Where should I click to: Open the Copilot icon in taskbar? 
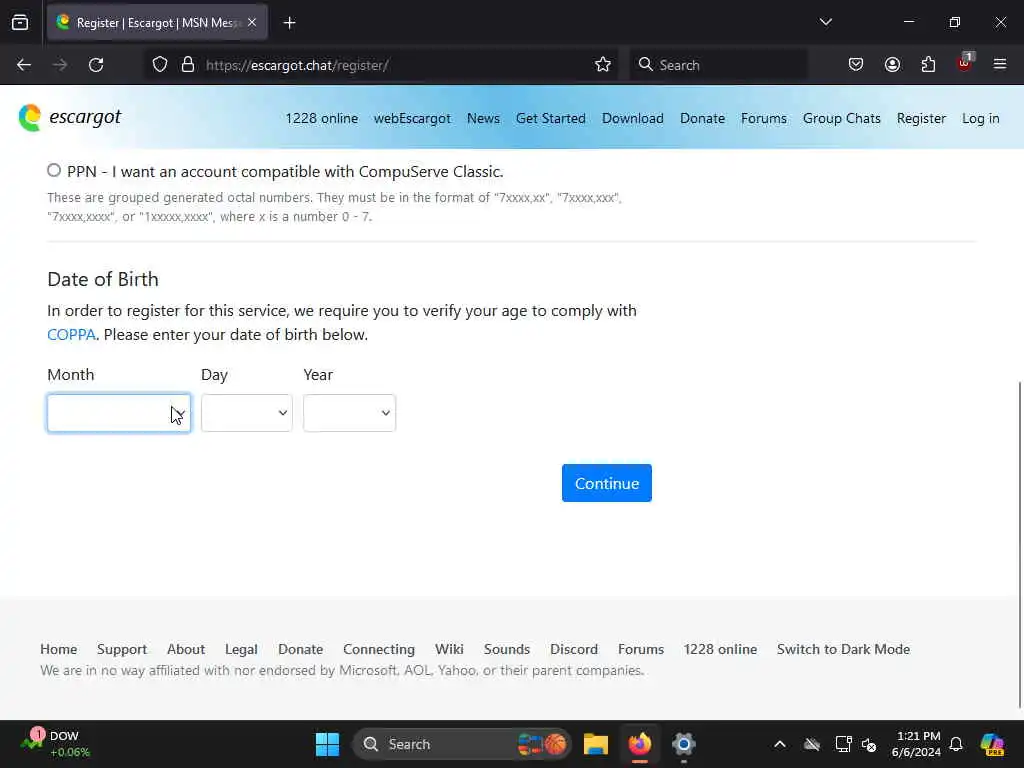(992, 744)
